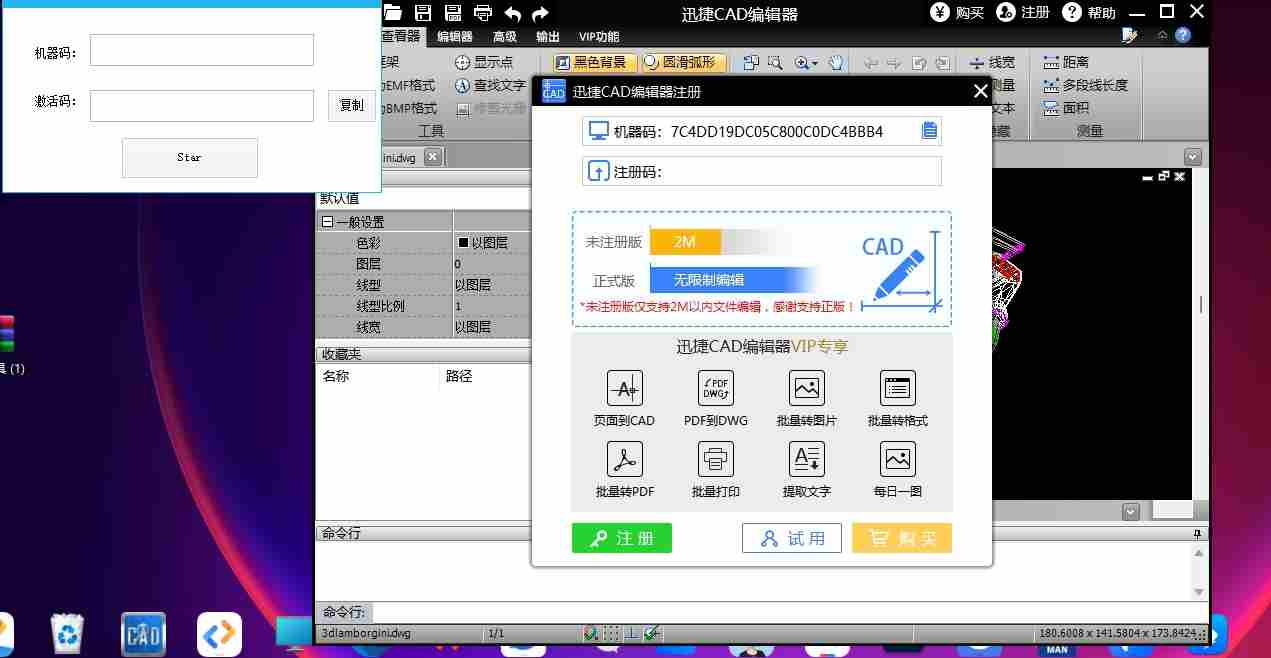Click 注册 in the title bar
The height and width of the screenshot is (658, 1271).
tap(1022, 12)
